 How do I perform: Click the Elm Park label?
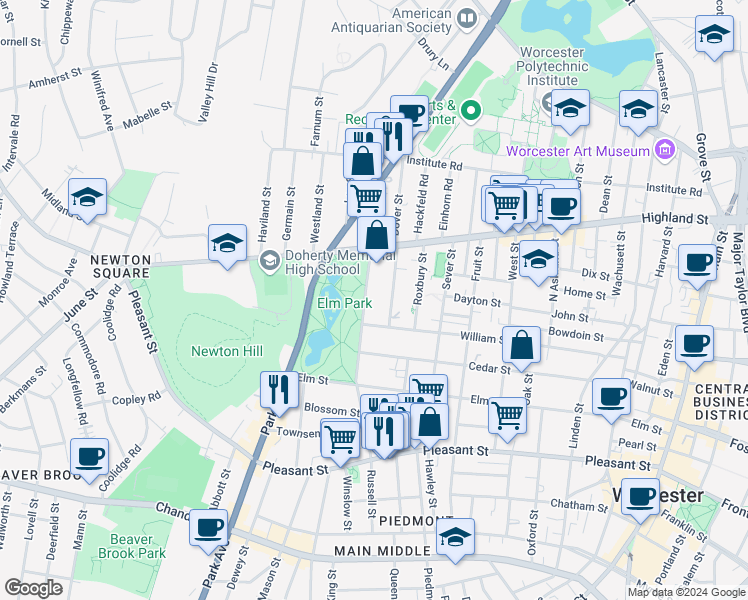344,303
